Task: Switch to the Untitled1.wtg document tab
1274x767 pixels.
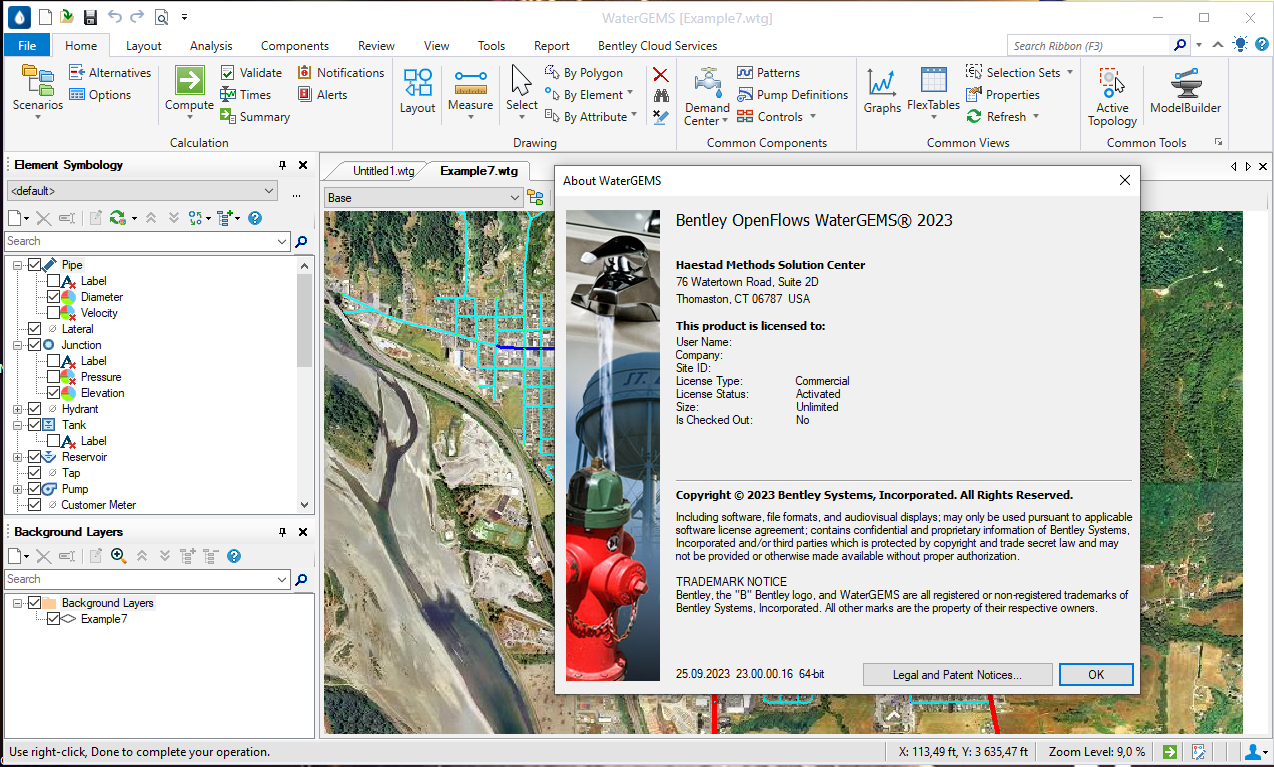Action: (383, 171)
